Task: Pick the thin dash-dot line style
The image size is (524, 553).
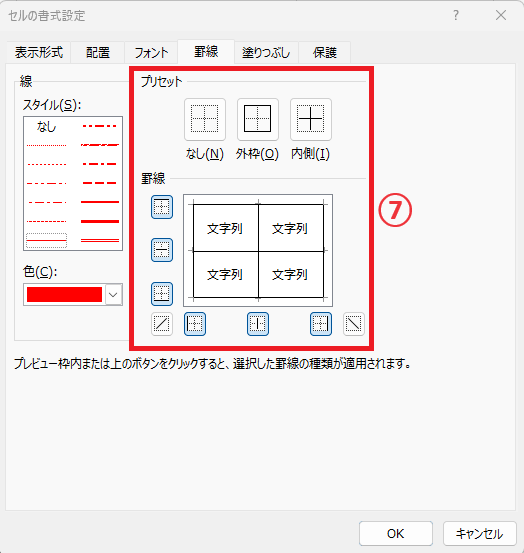Action: pos(47,202)
